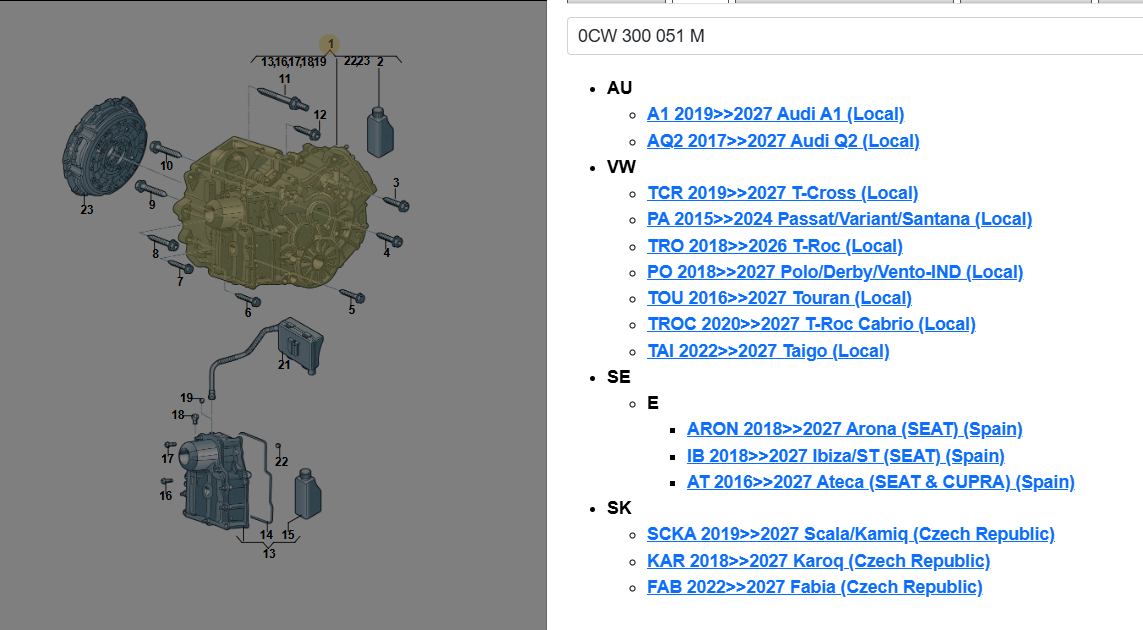Select the mechatronic unit labeled 13
This screenshot has width=1143, height=630.
pos(214,482)
